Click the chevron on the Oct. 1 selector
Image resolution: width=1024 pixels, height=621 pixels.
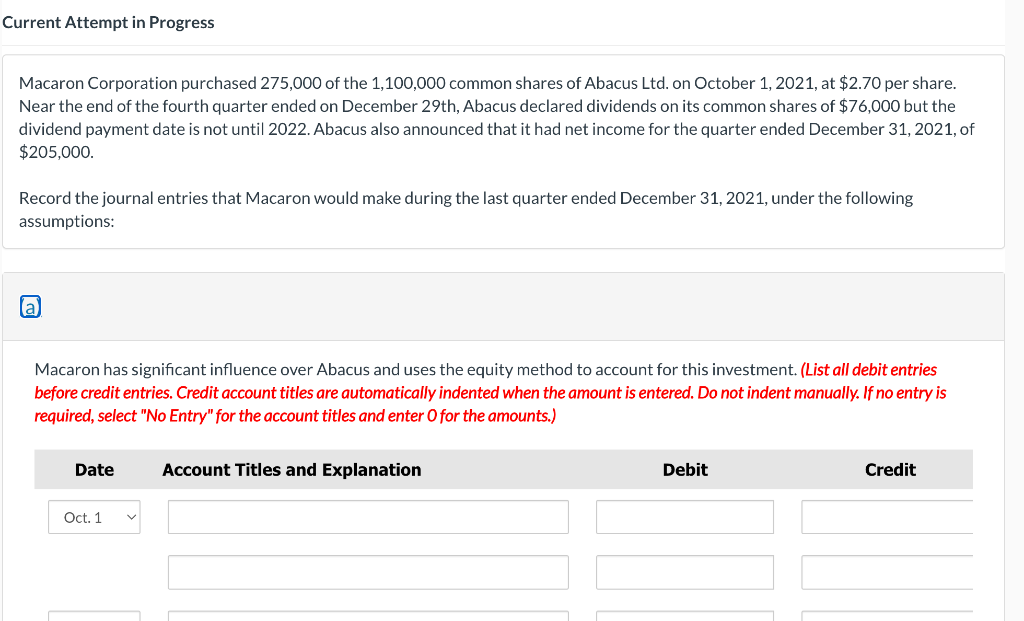pos(130,517)
